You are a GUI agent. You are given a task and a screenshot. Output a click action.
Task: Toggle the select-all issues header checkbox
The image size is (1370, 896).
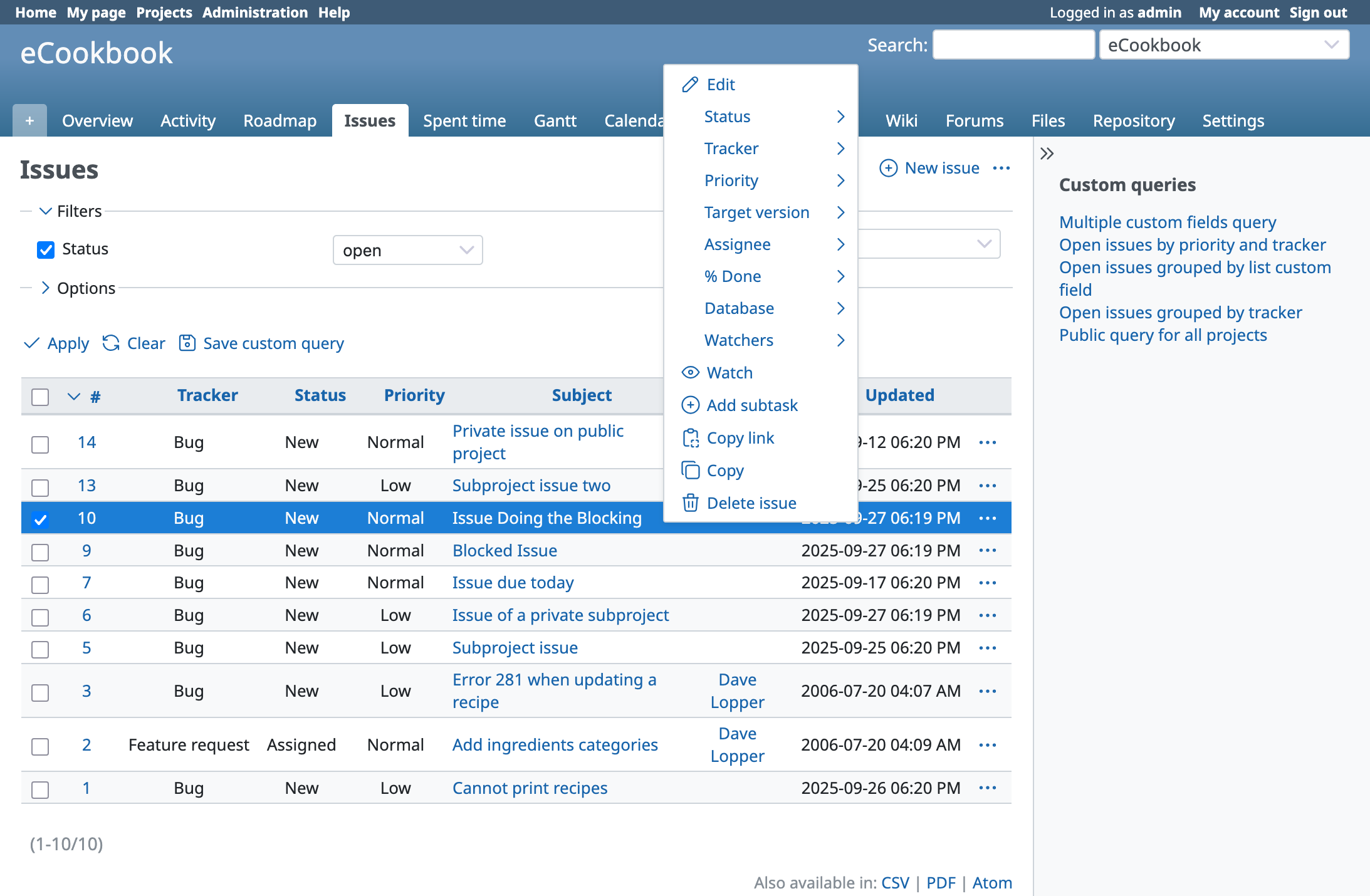point(40,397)
